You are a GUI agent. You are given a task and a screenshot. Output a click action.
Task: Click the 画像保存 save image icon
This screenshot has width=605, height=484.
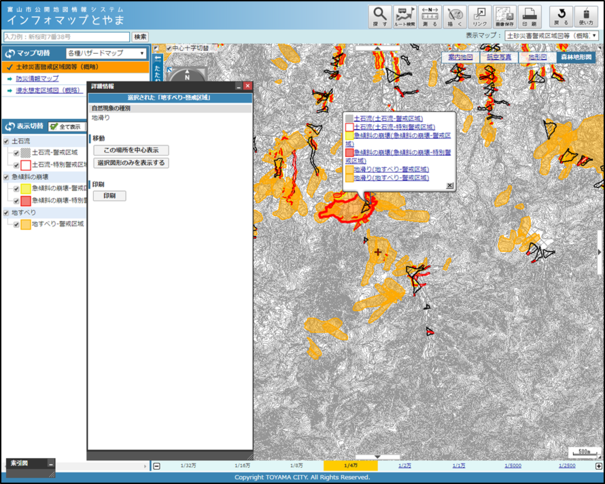point(505,17)
